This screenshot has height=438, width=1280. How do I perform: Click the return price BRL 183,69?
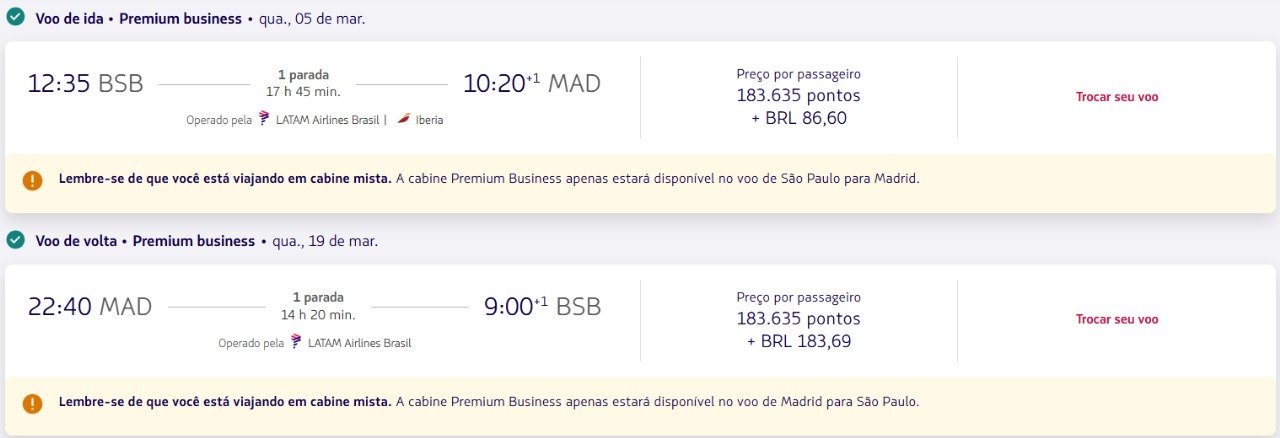[798, 341]
